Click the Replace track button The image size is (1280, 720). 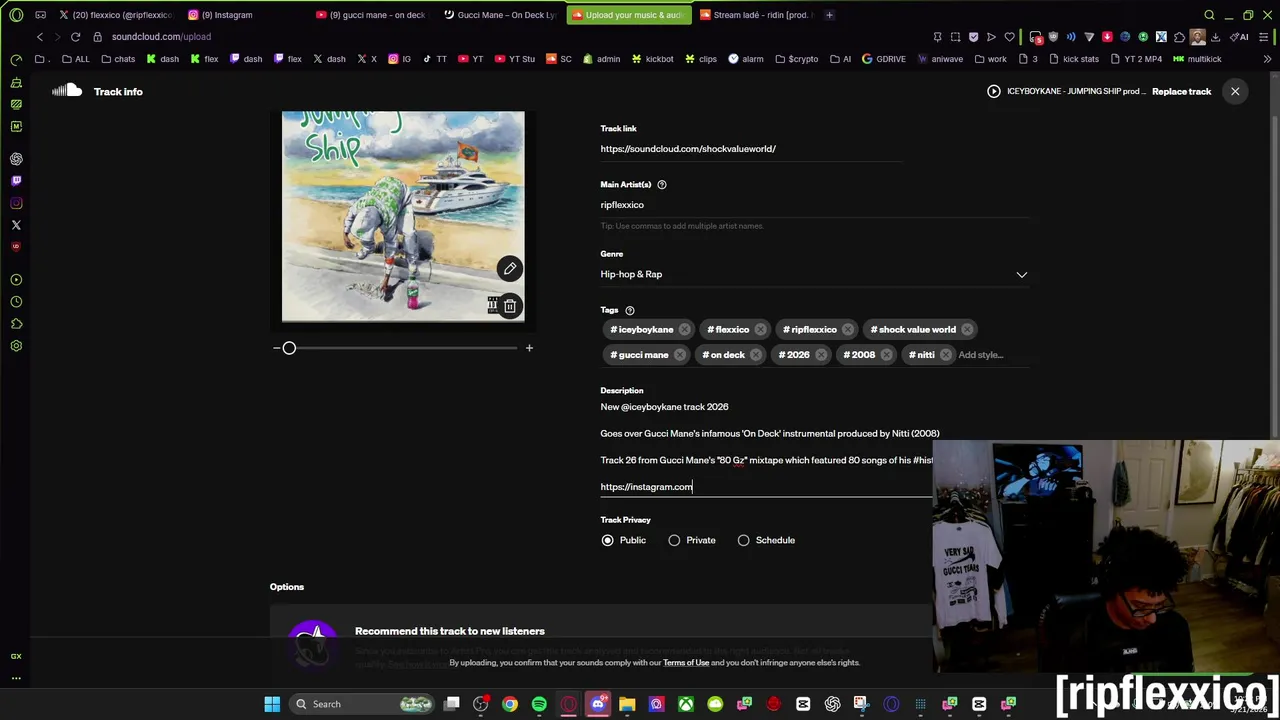(x=1181, y=91)
